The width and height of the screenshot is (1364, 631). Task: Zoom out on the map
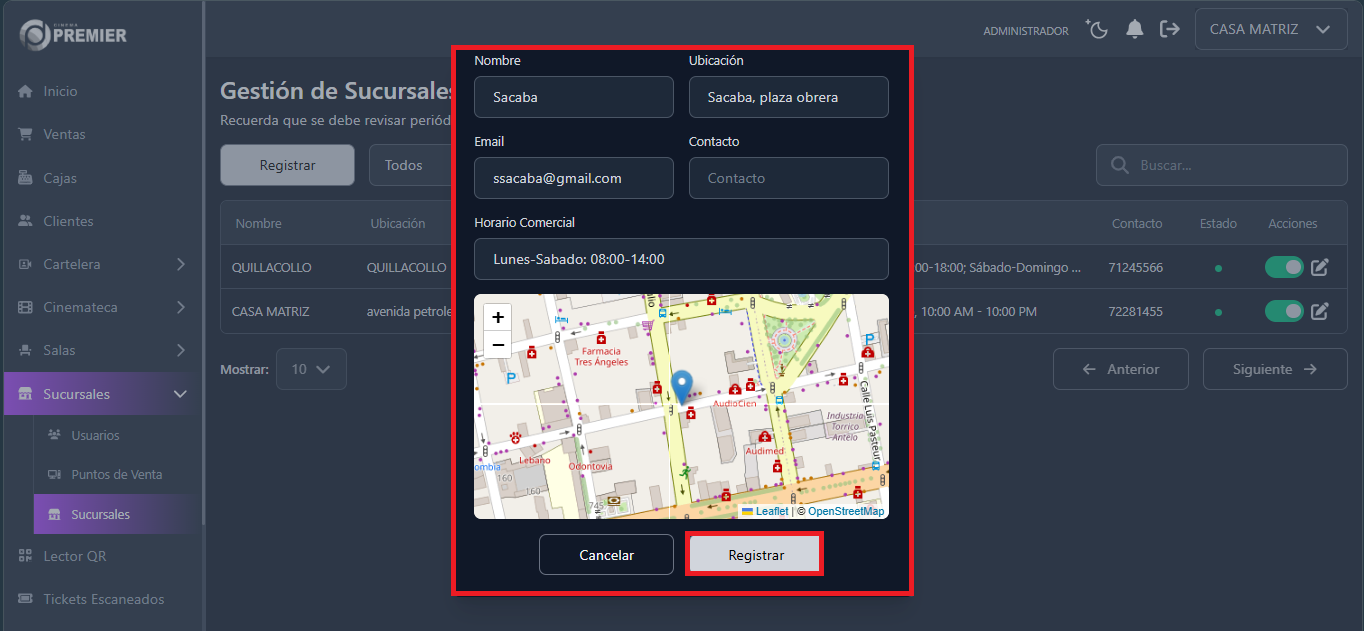498,345
